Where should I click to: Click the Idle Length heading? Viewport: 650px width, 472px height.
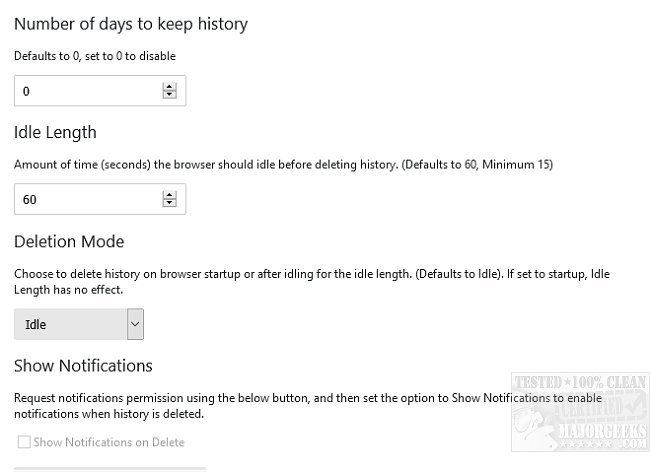(55, 132)
